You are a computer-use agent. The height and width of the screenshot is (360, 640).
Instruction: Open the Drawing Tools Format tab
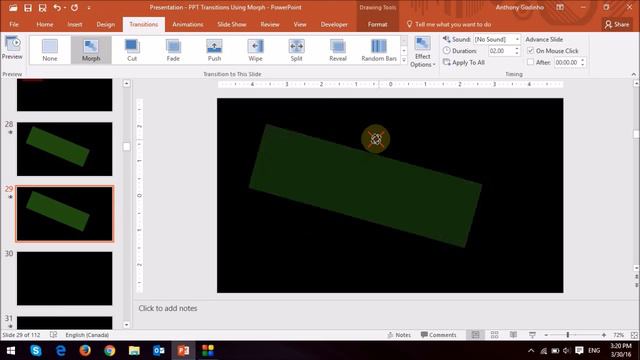pyautogui.click(x=377, y=24)
